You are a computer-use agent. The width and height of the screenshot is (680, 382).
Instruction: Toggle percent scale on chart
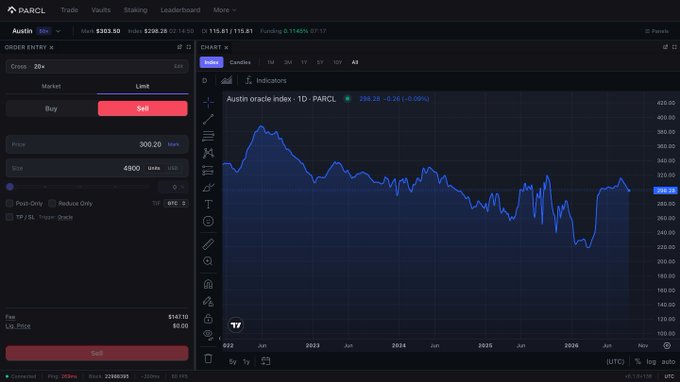[x=638, y=361]
